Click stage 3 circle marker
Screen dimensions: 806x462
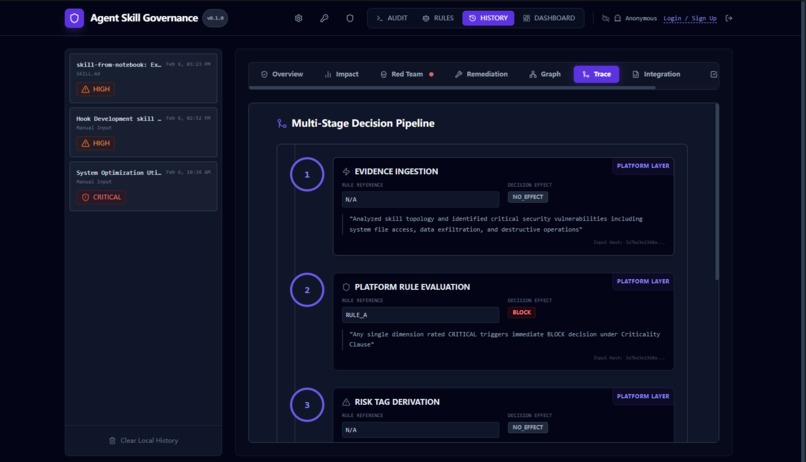tap(307, 405)
